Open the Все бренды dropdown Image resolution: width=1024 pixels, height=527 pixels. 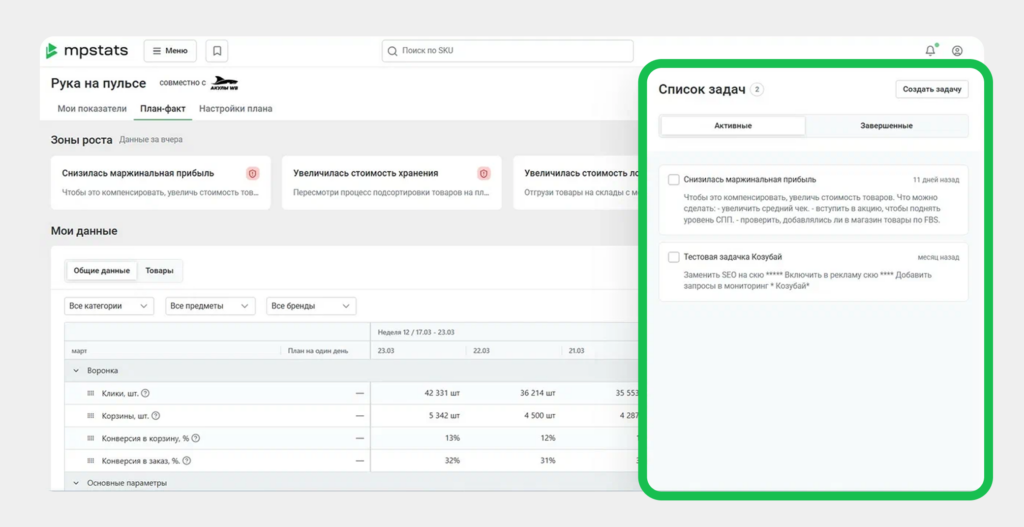pyautogui.click(x=311, y=306)
